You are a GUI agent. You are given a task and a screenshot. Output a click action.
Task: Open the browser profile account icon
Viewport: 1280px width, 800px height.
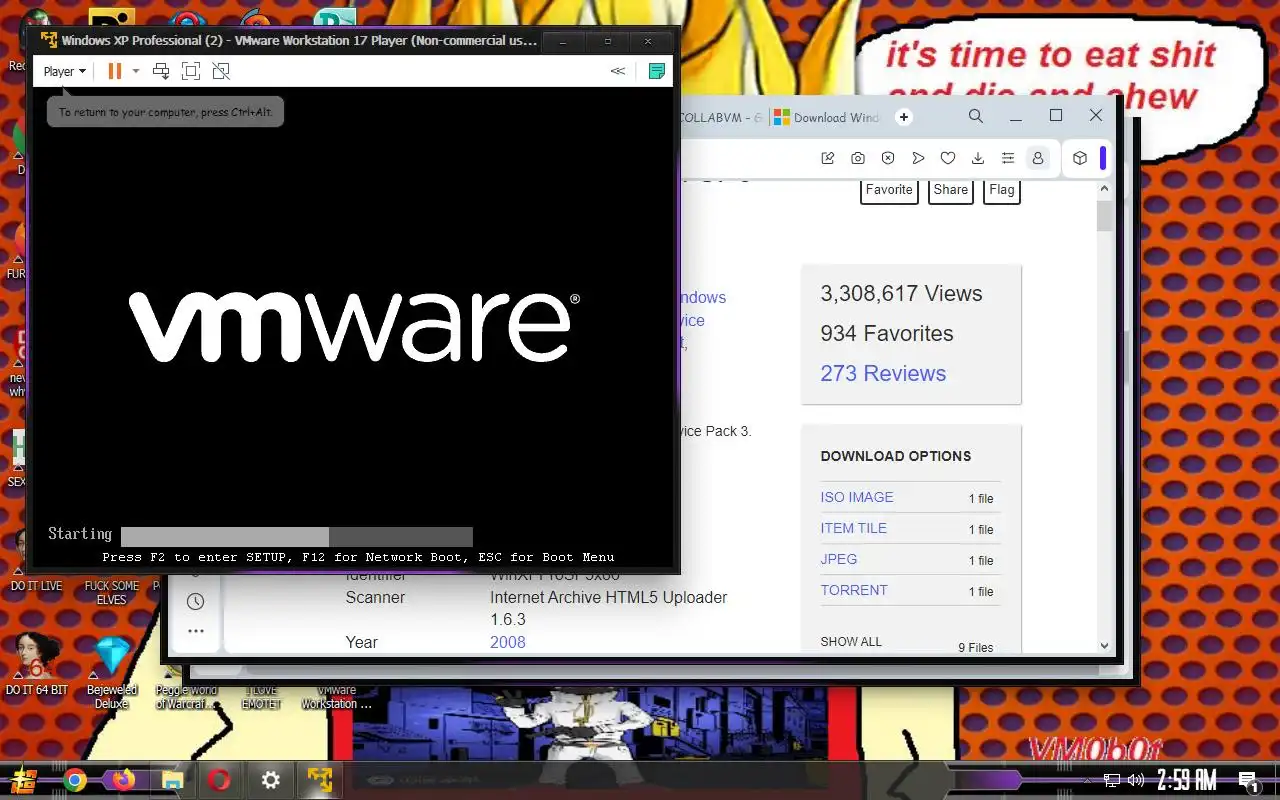[1038, 158]
